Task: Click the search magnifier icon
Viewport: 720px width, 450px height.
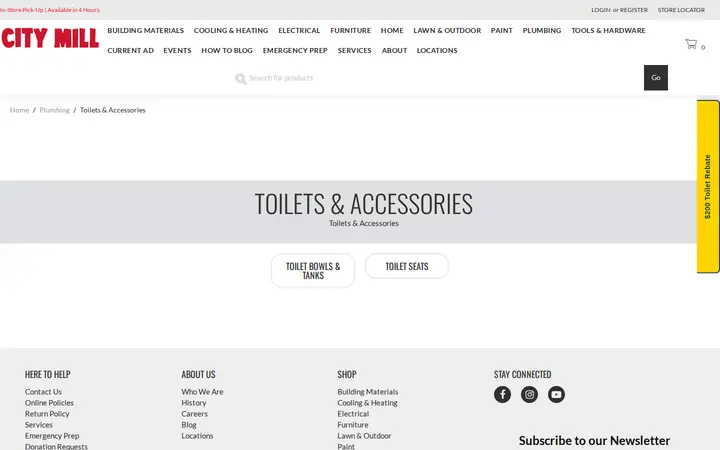Action: coord(241,79)
